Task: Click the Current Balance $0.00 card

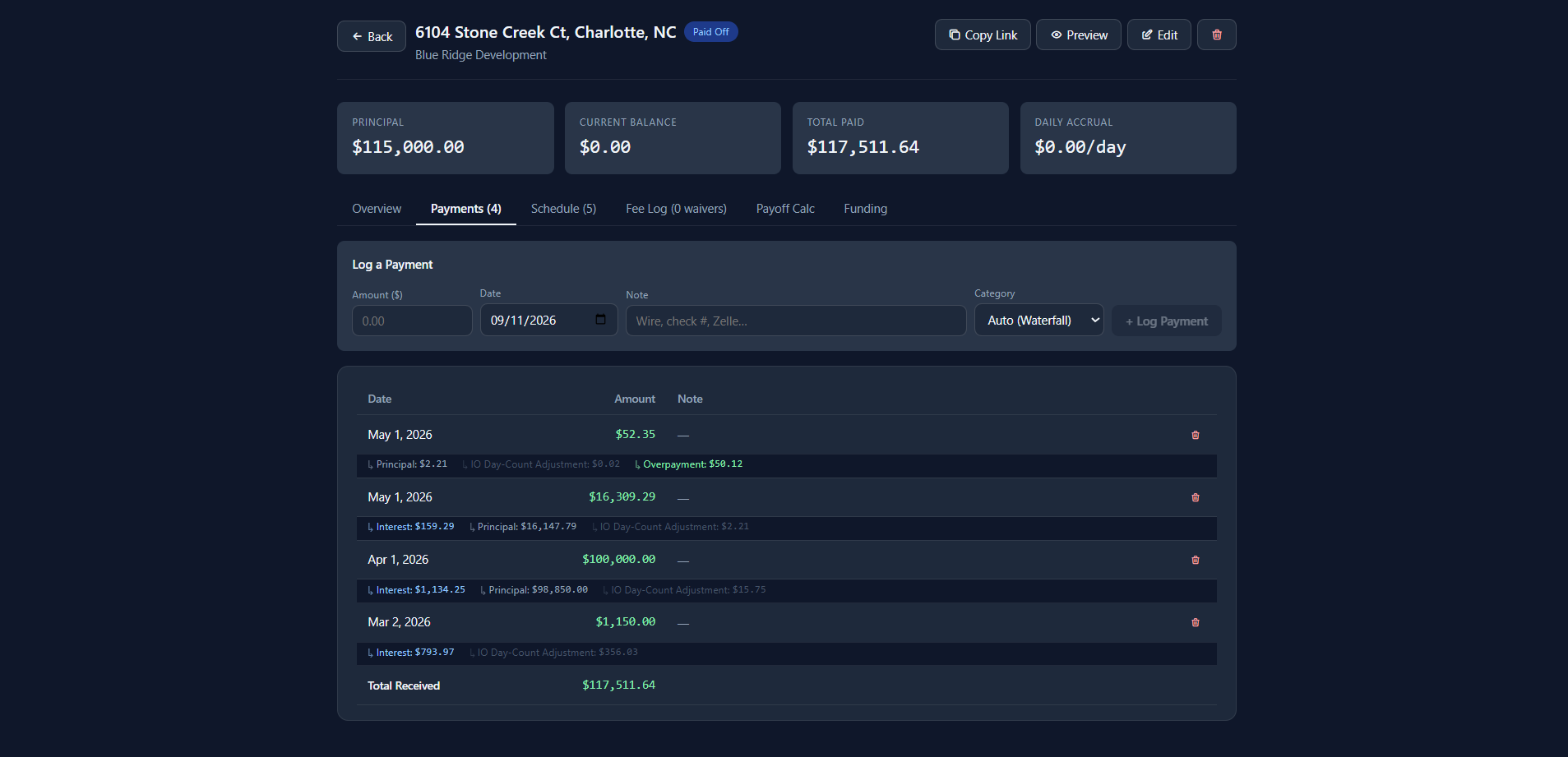Action: point(673,138)
